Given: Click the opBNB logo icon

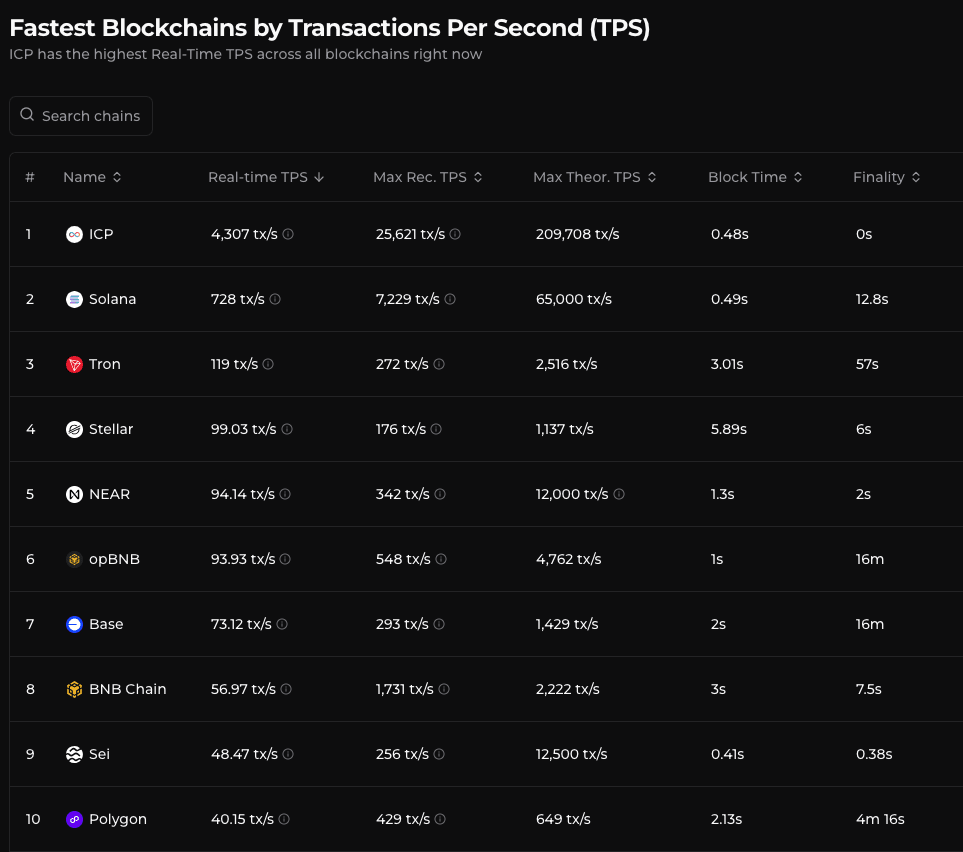Looking at the screenshot, I should tap(74, 559).
